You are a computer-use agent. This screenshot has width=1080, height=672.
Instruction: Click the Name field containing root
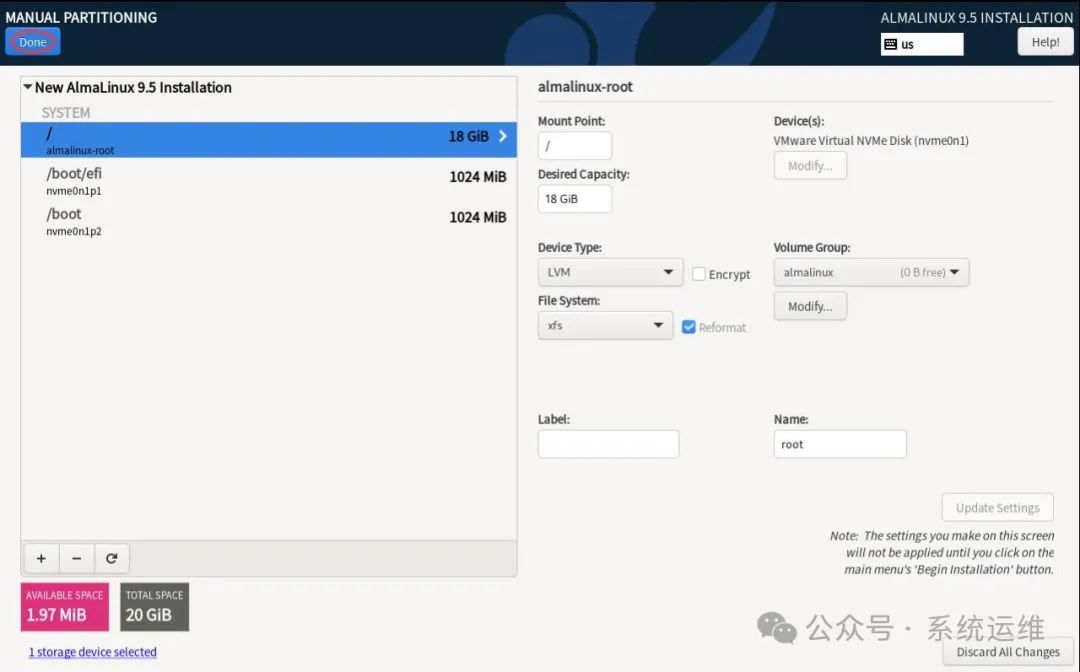pyautogui.click(x=840, y=444)
